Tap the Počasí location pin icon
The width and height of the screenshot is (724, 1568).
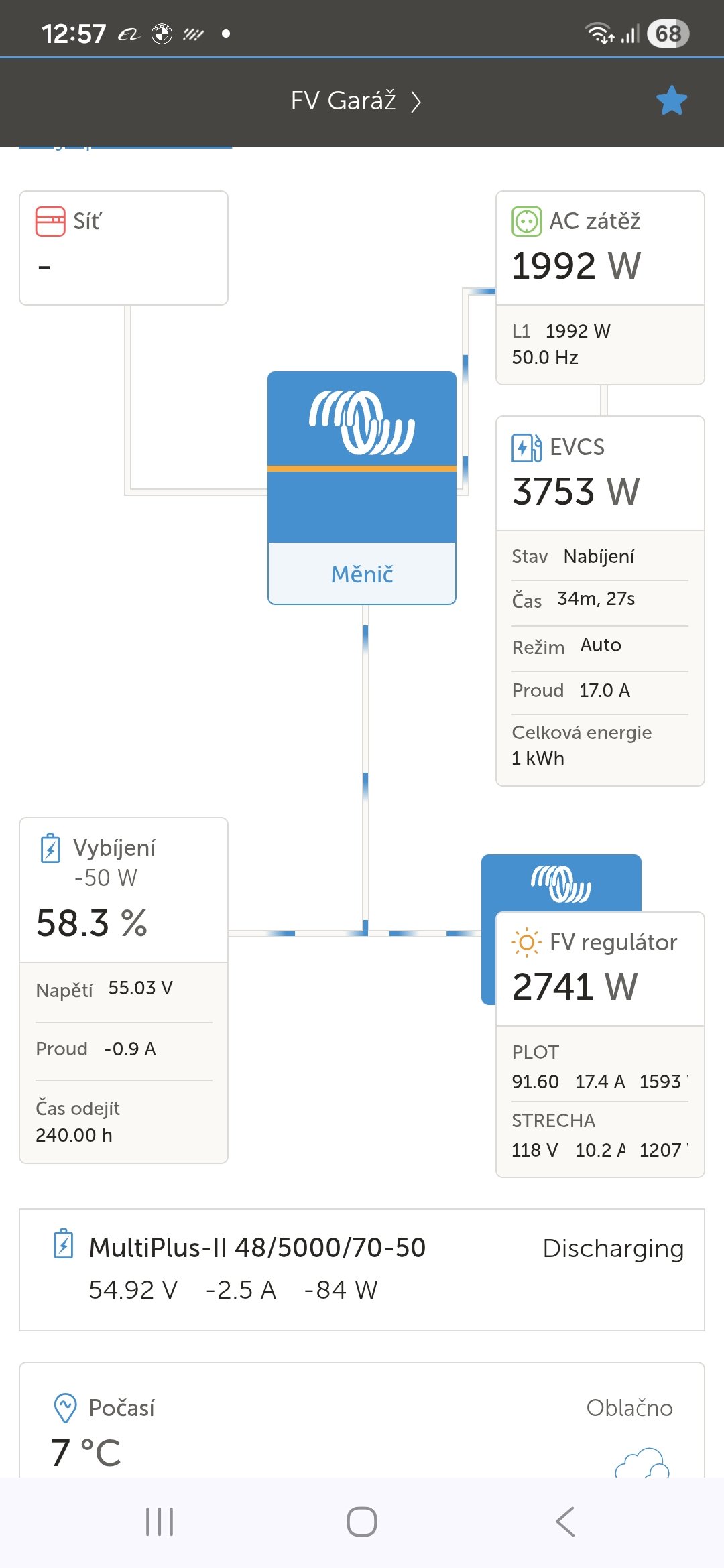[x=65, y=1407]
